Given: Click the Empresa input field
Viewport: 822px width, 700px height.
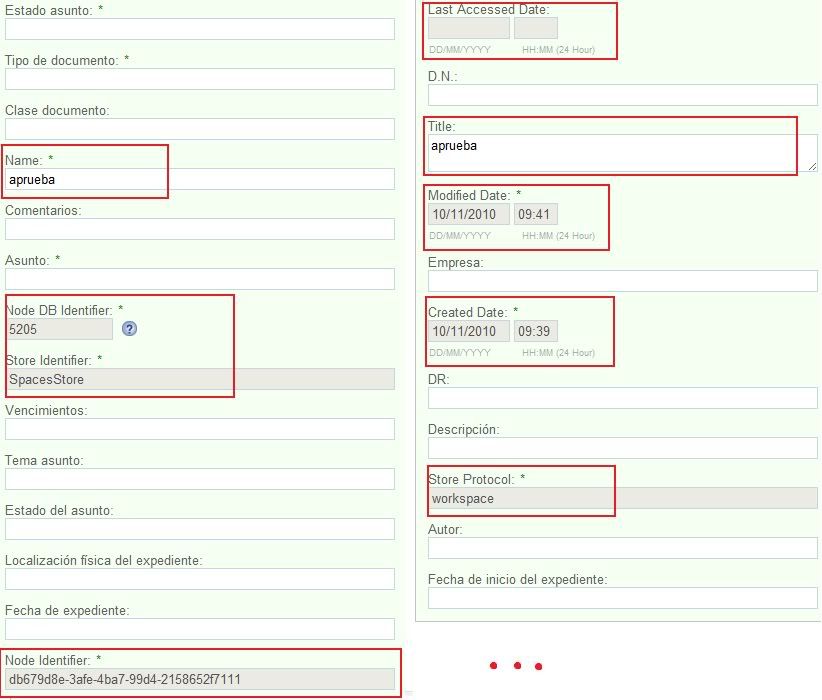Looking at the screenshot, I should pos(622,281).
